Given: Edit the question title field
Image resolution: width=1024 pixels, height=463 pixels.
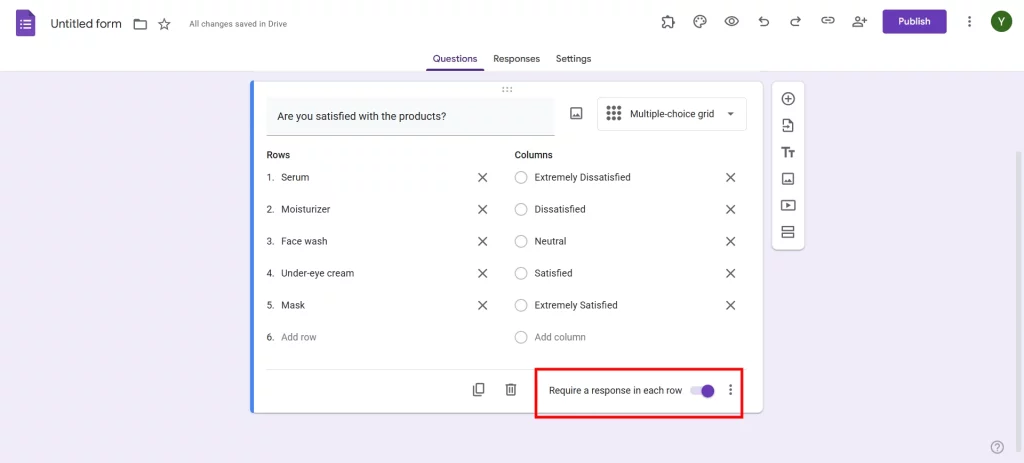Looking at the screenshot, I should point(410,116).
